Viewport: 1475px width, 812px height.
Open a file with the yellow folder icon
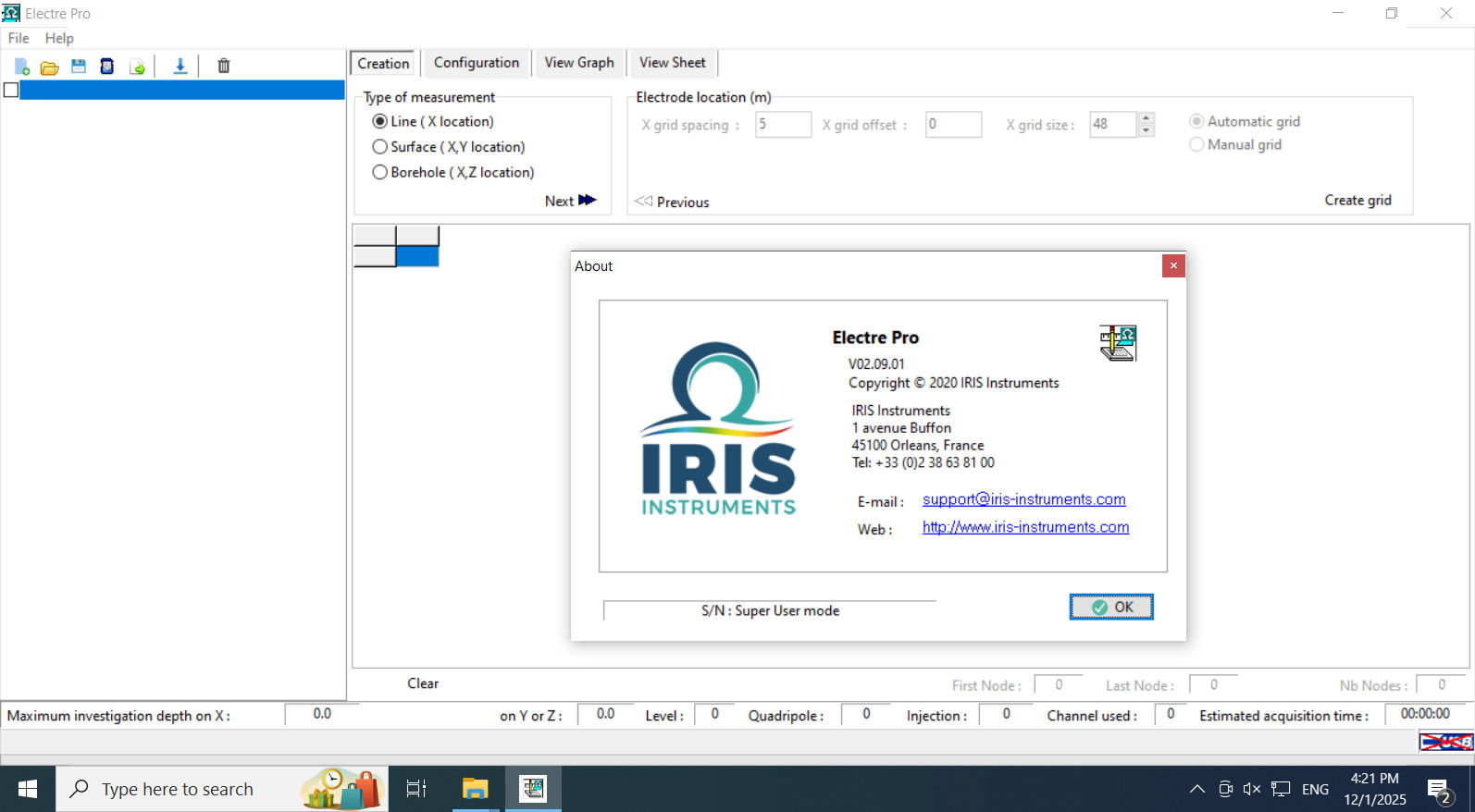(x=50, y=67)
